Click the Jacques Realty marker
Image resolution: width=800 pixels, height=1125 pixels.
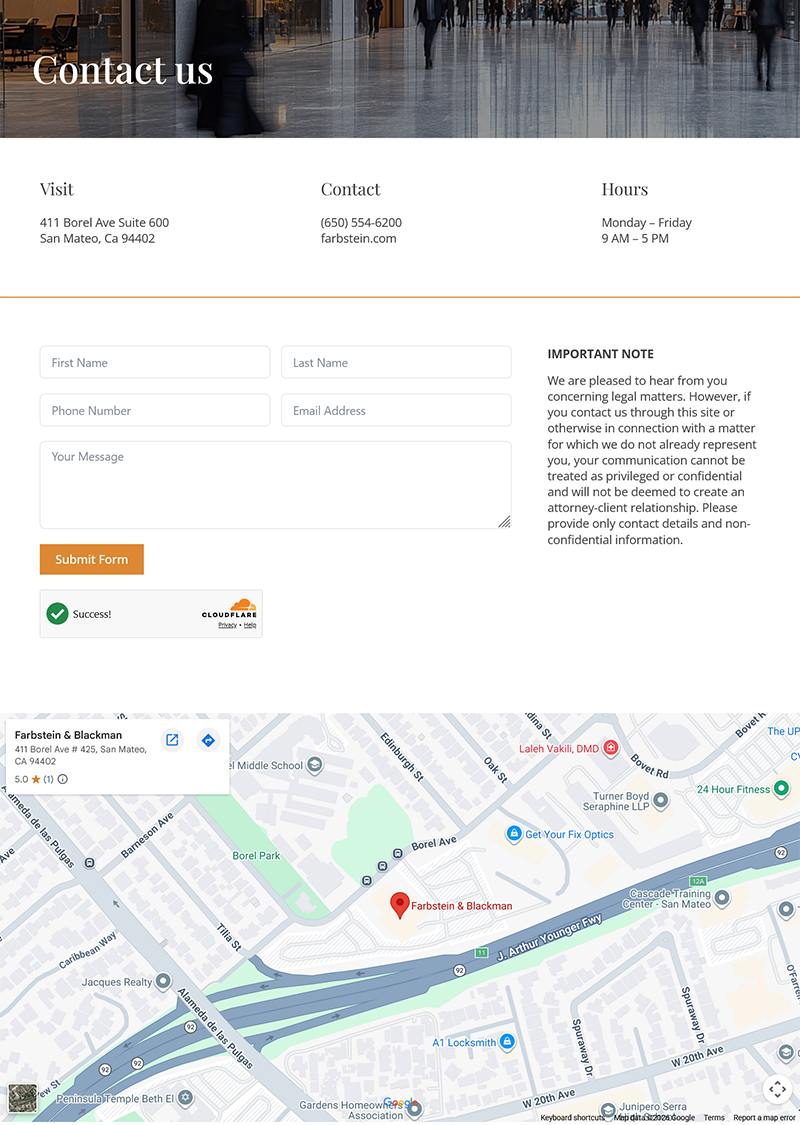[x=164, y=981]
